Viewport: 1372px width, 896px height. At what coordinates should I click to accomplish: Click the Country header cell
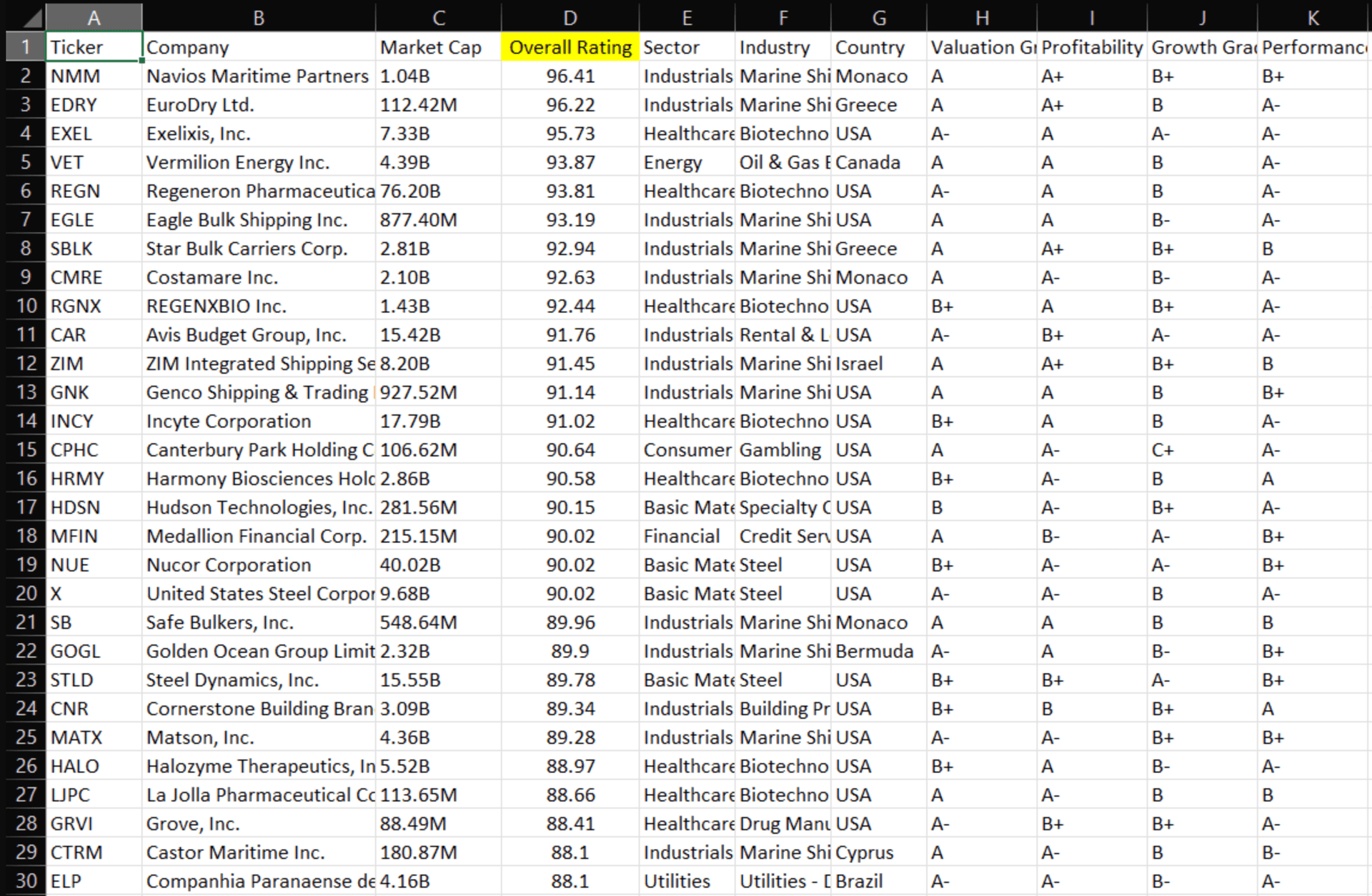[878, 47]
